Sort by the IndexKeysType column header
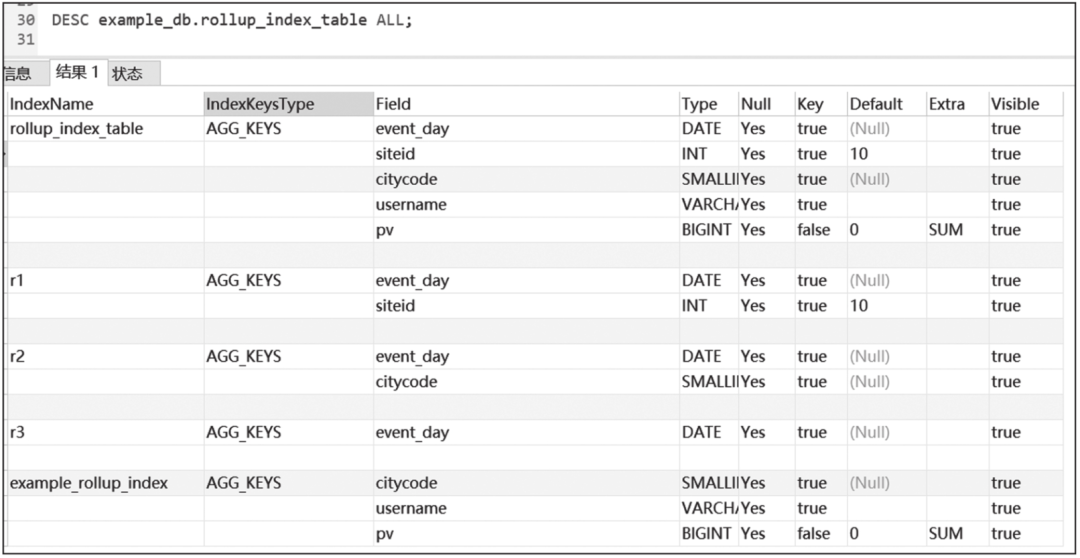This screenshot has height=558, width=1080. pyautogui.click(x=260, y=104)
